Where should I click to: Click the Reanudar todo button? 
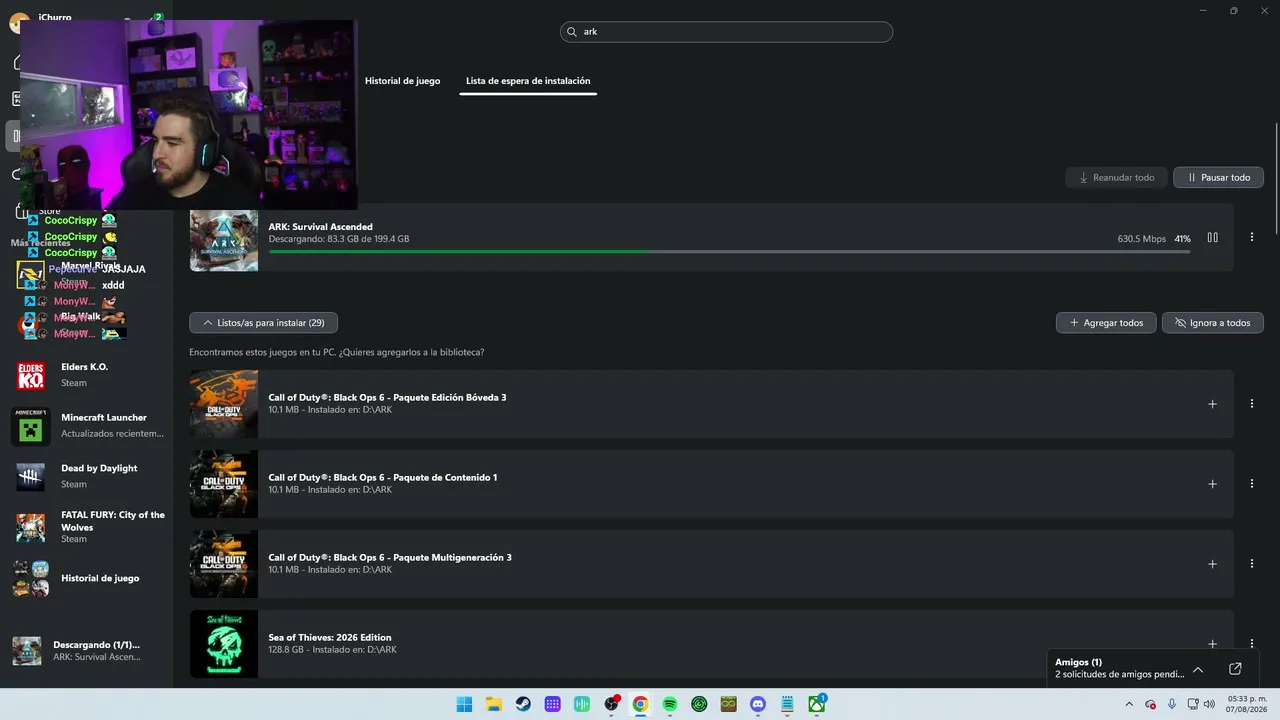point(1116,178)
